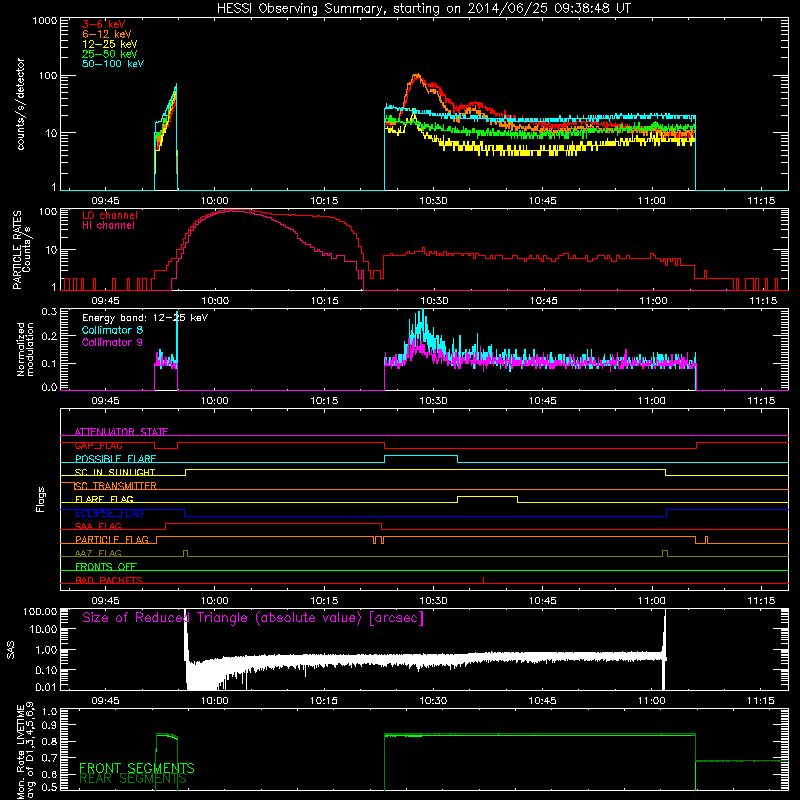This screenshot has width=800, height=800.
Task: Click the raised FLARE_FLAG segment
Action: click(487, 496)
